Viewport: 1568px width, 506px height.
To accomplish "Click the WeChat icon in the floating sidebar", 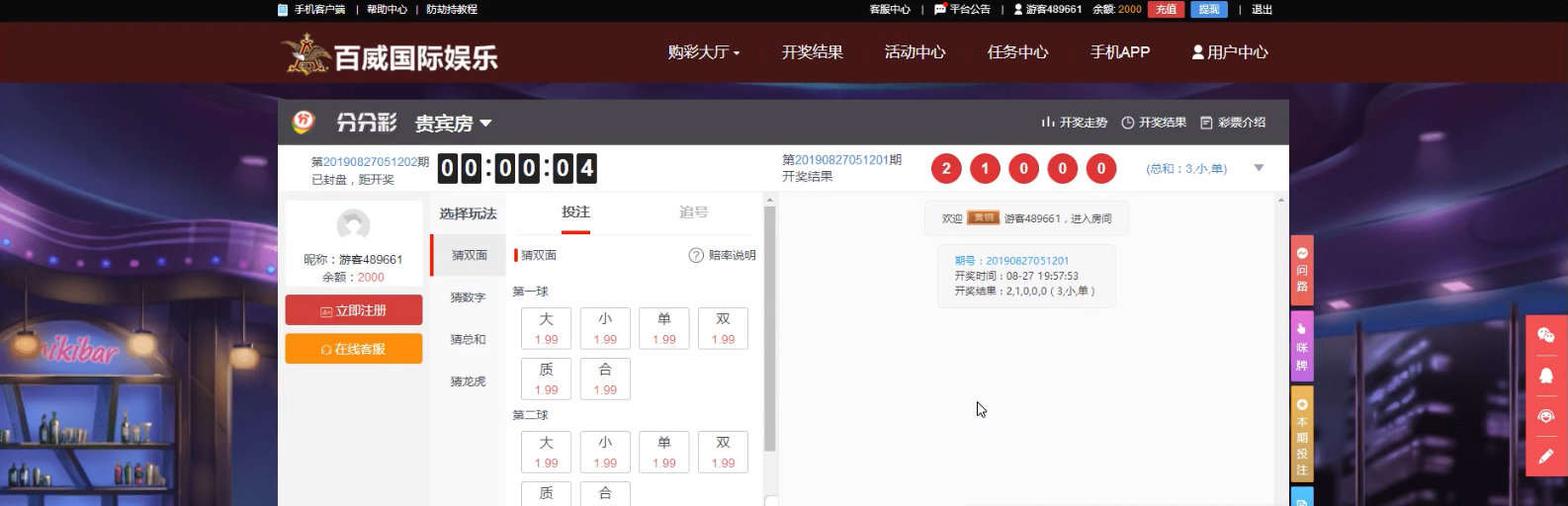I will [x=1546, y=336].
